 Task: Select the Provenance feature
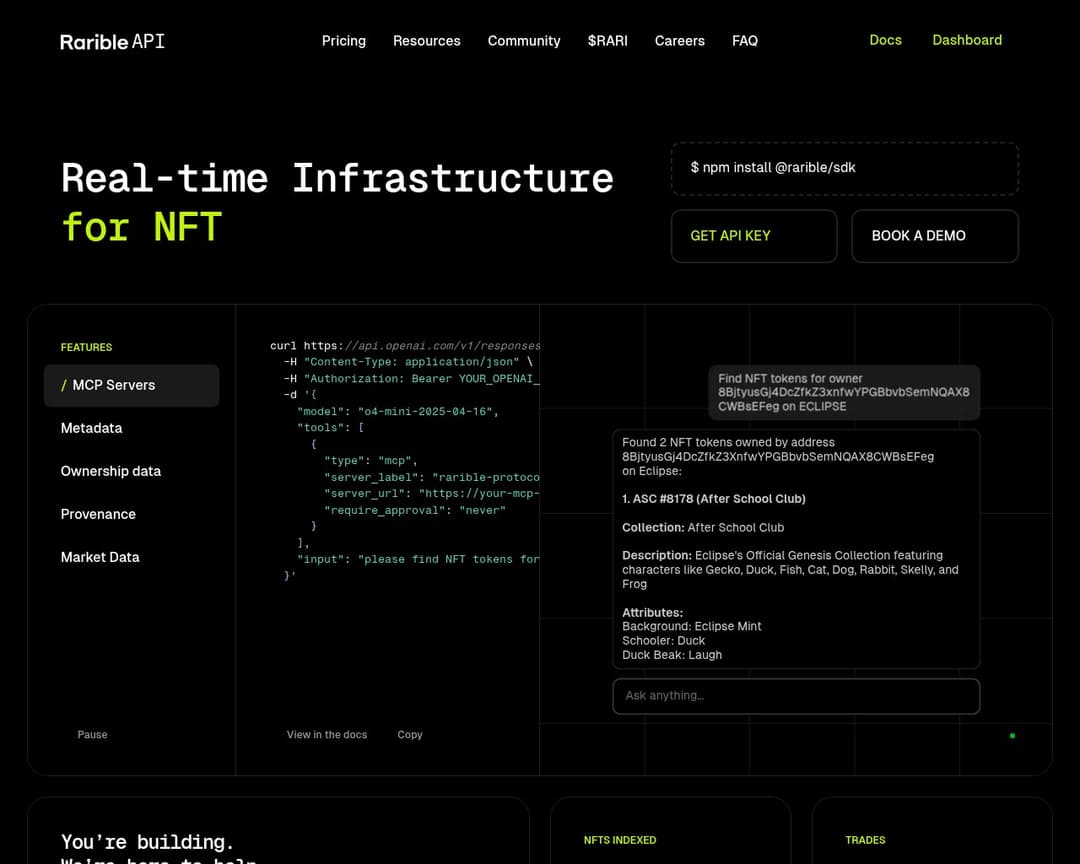pos(98,514)
